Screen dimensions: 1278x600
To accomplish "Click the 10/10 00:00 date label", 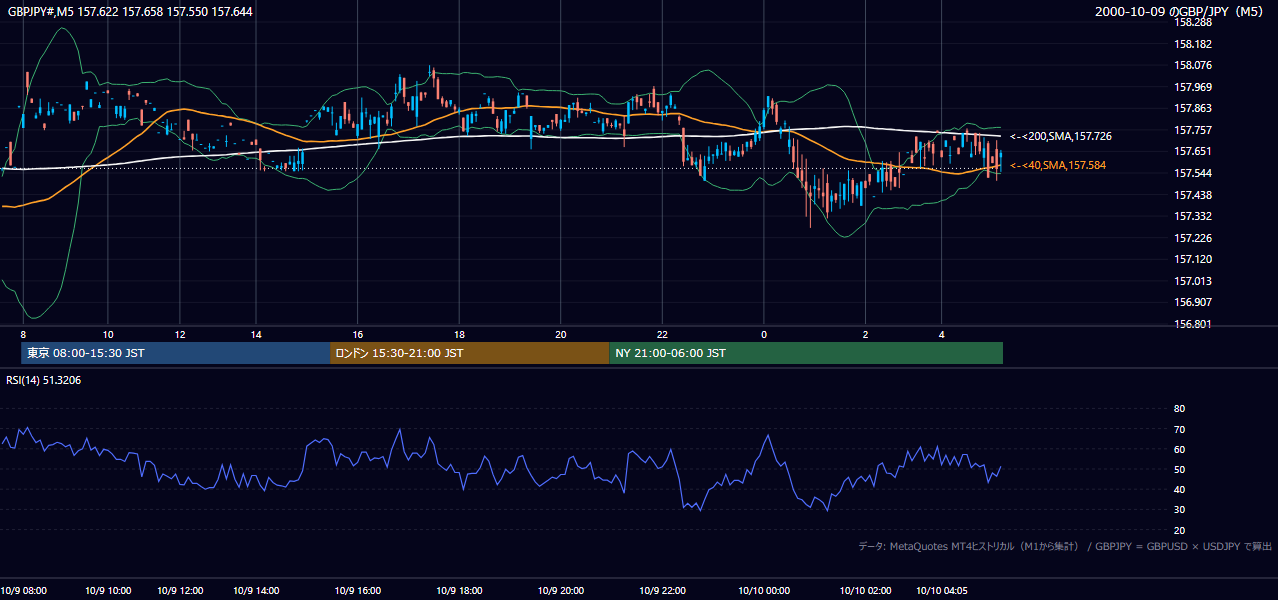I will [764, 591].
